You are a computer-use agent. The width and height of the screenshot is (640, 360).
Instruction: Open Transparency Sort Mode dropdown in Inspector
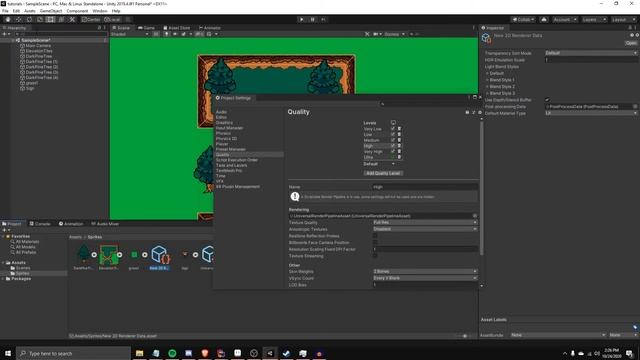[x=591, y=53]
